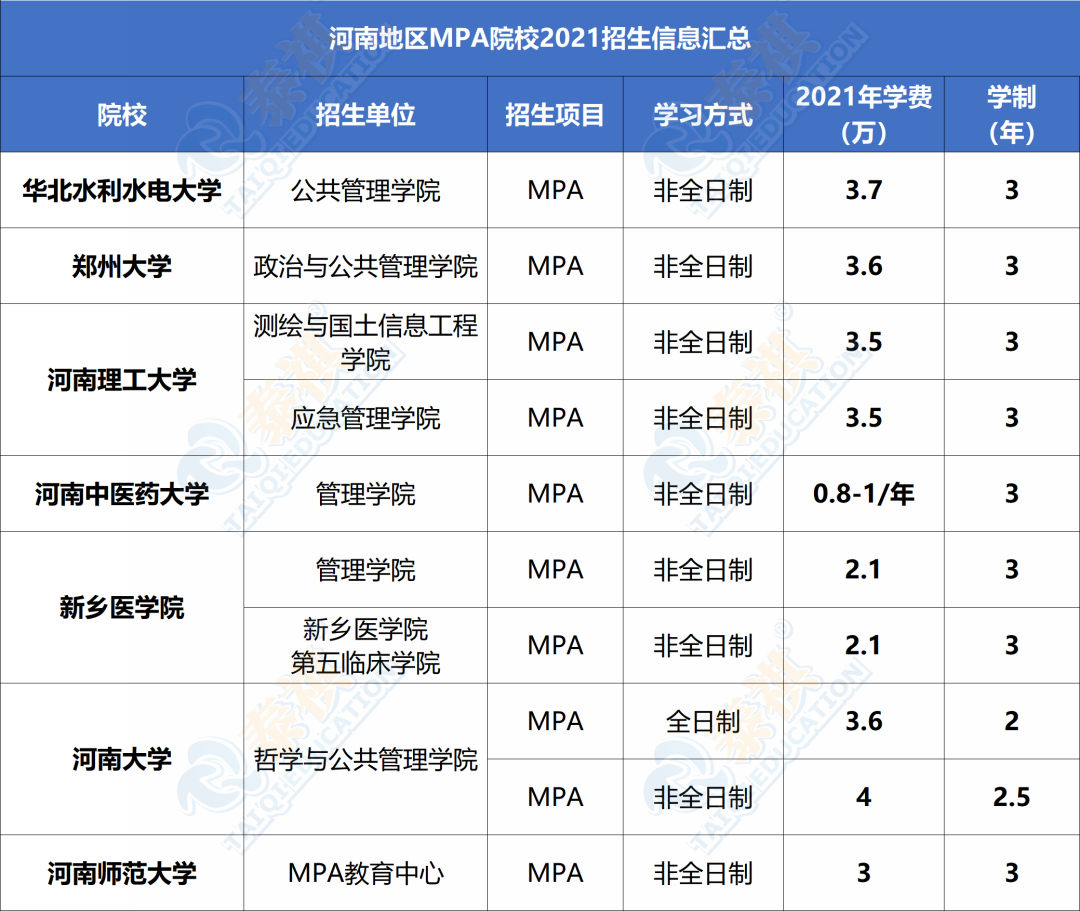Click the 河南中医药大学 cell
Image resolution: width=1080 pixels, height=911 pixels.
click(122, 494)
